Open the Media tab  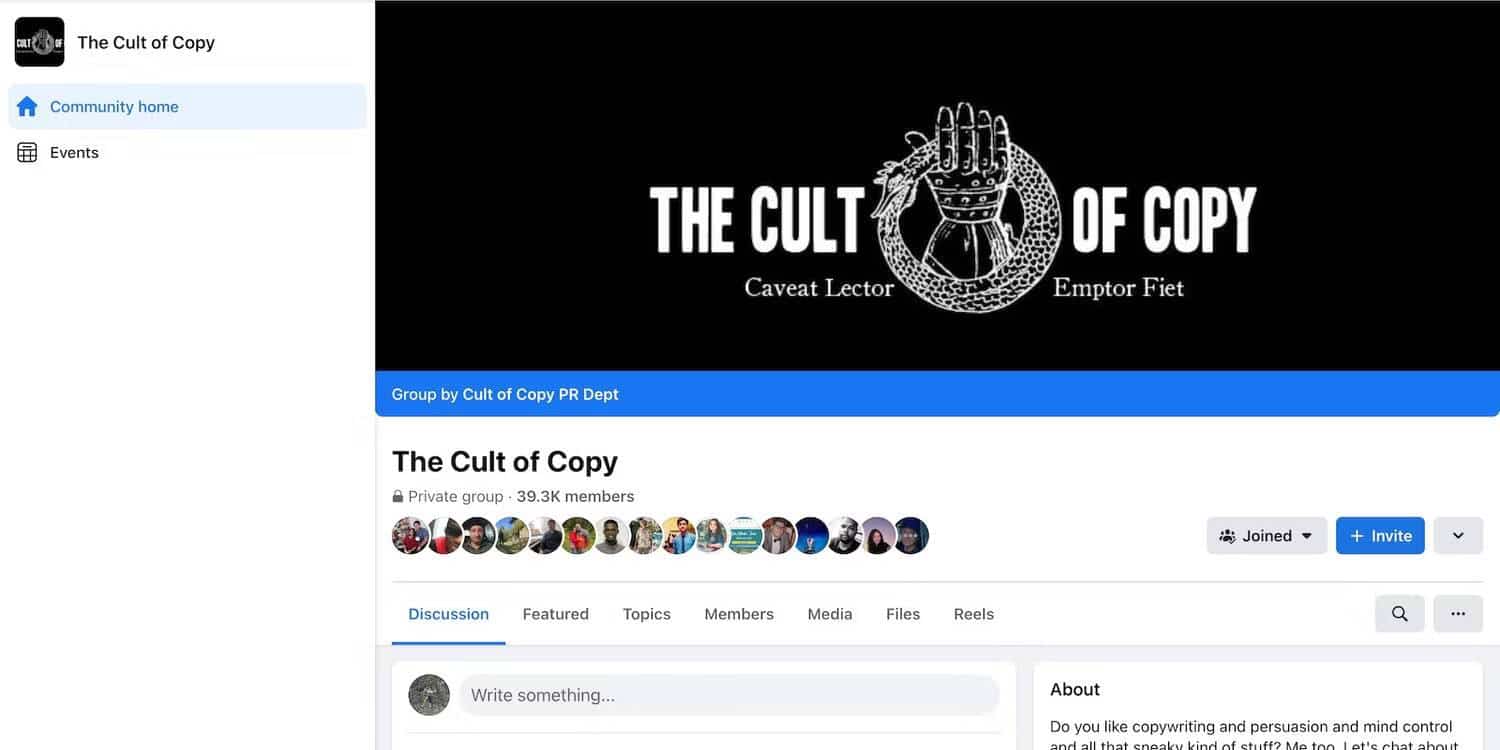click(830, 614)
